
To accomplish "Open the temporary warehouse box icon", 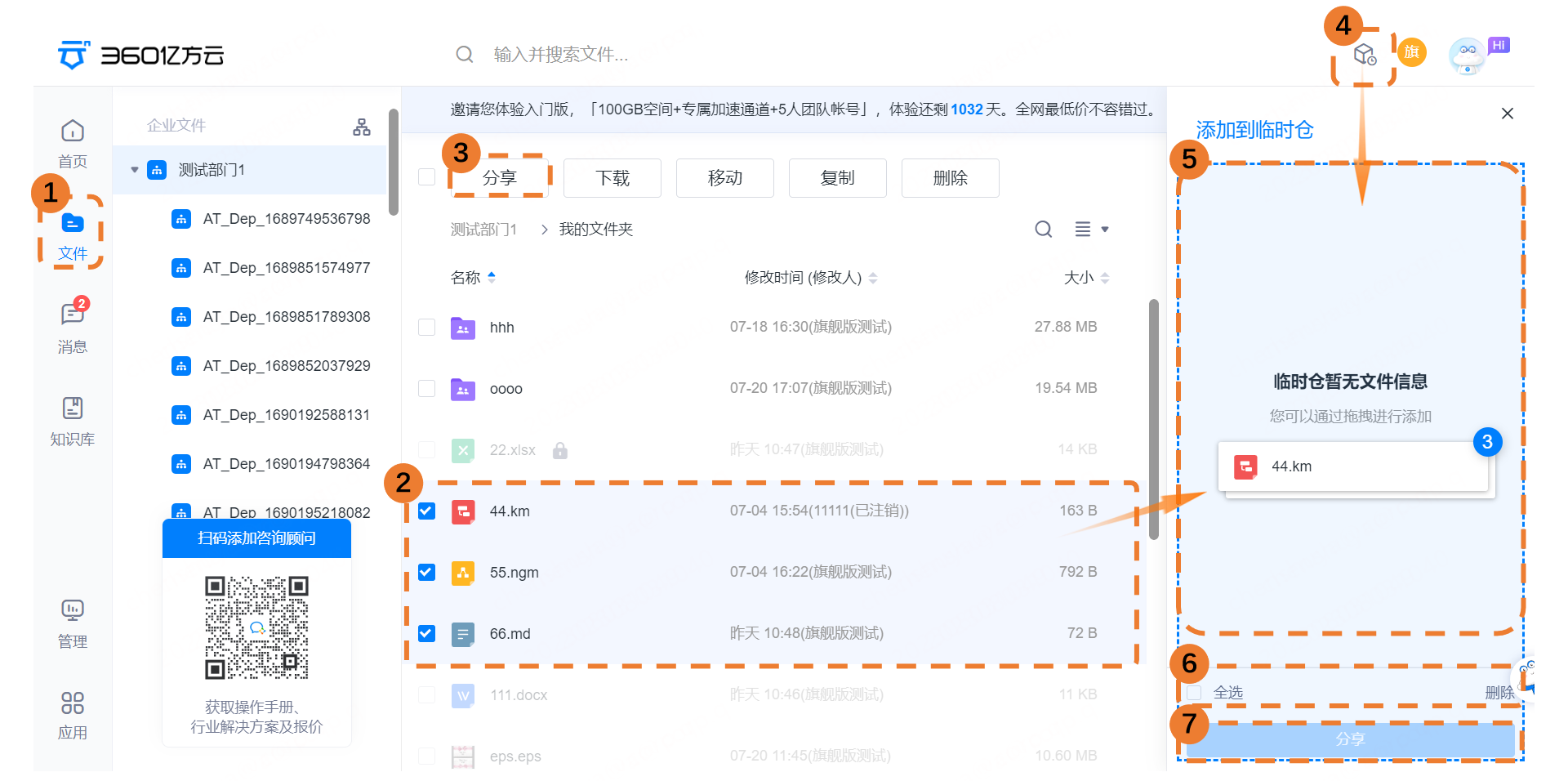I will [x=1365, y=55].
